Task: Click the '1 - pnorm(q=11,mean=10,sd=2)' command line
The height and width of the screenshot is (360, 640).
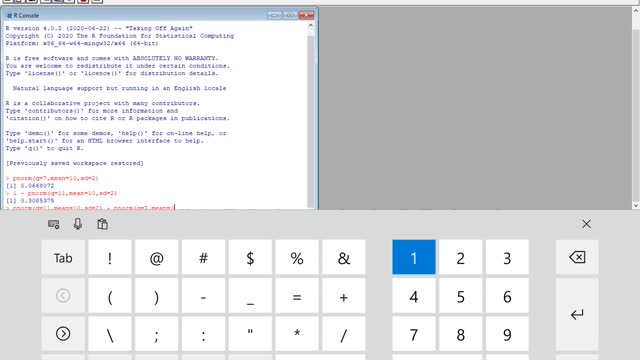Action: pos(64,193)
